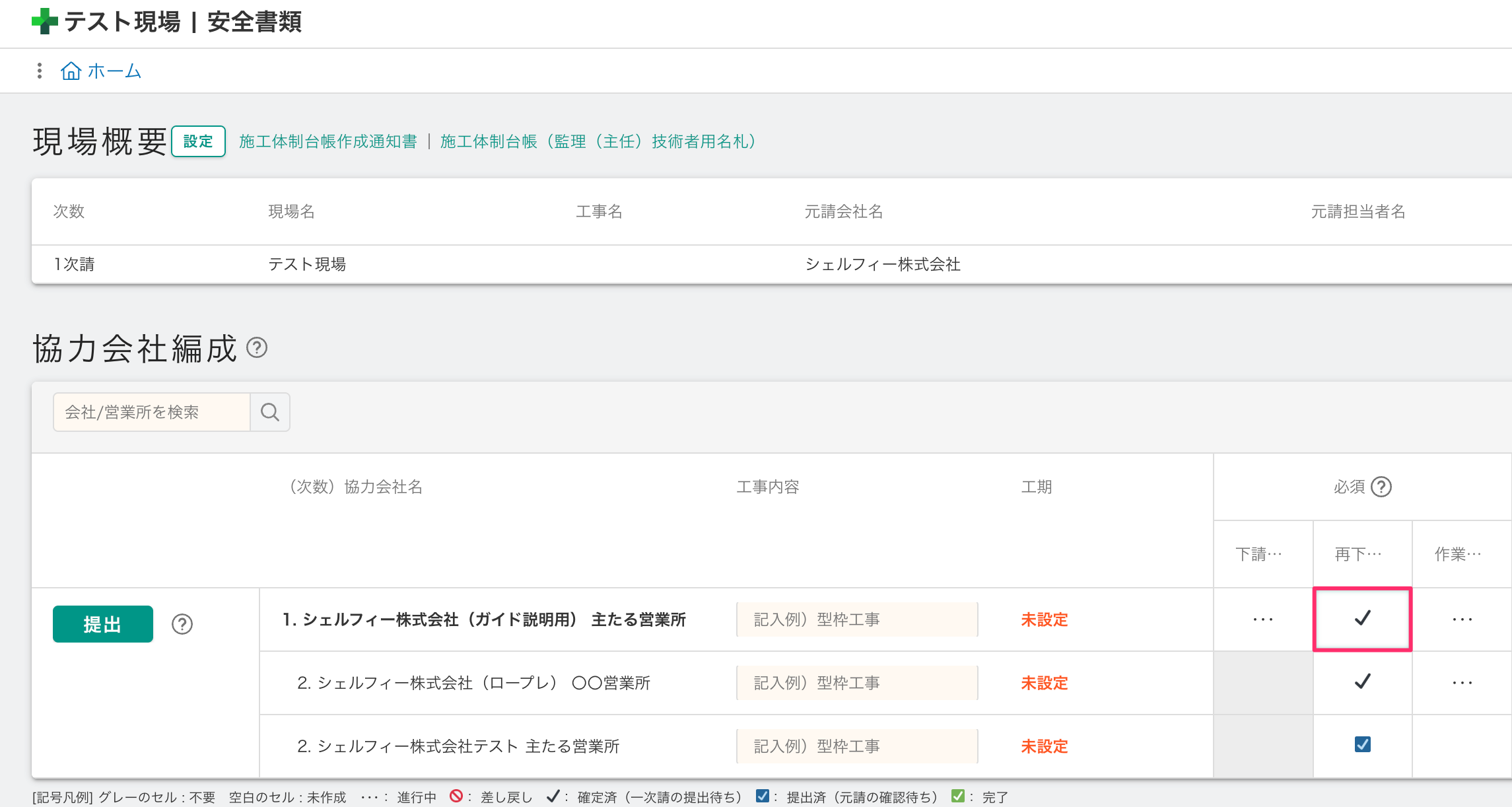Click the help icon next to 必須 column
1512x807 pixels.
pyautogui.click(x=1383, y=487)
